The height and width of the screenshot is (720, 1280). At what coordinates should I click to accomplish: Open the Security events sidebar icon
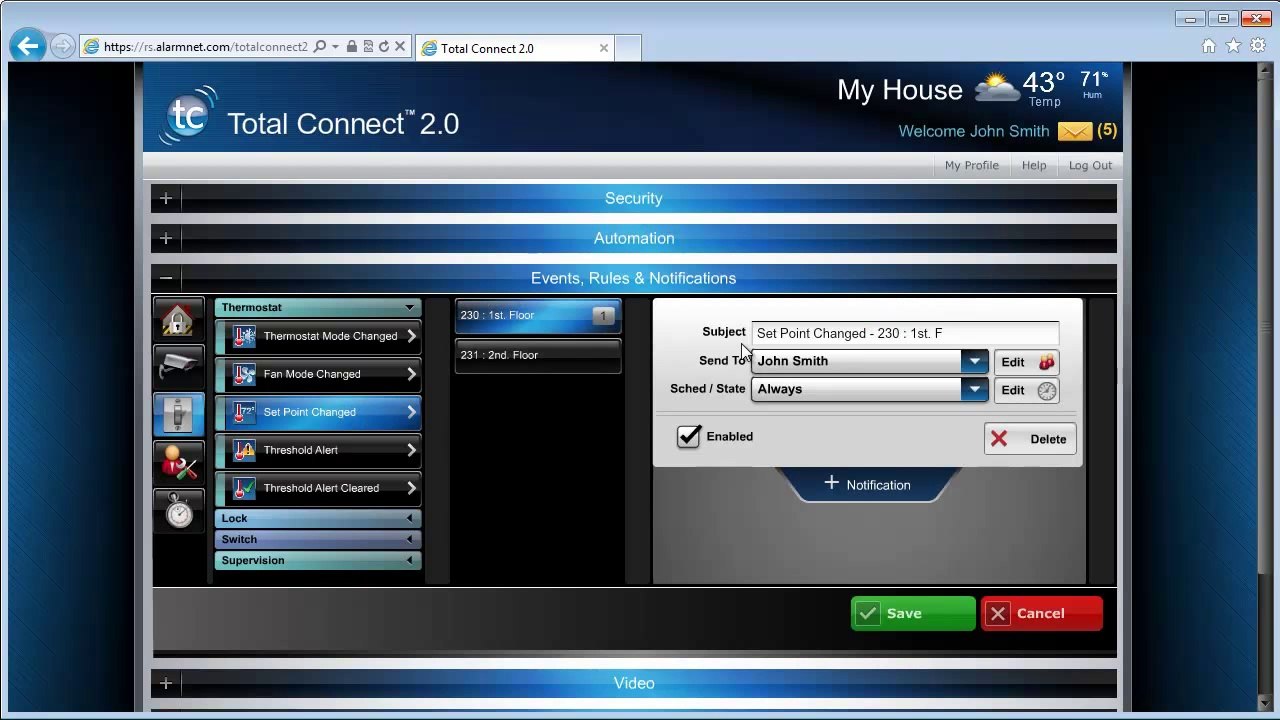(178, 319)
